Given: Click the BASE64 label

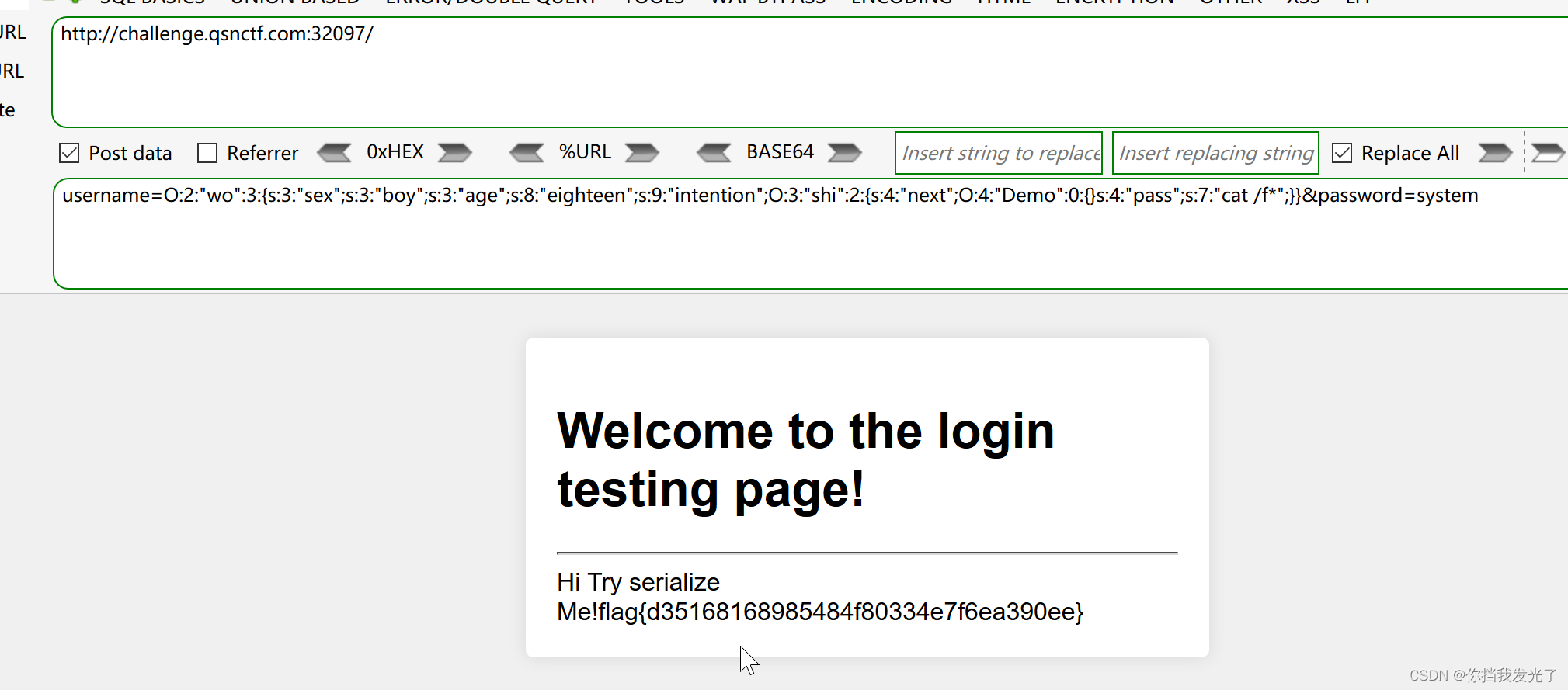Looking at the screenshot, I should click(x=780, y=152).
